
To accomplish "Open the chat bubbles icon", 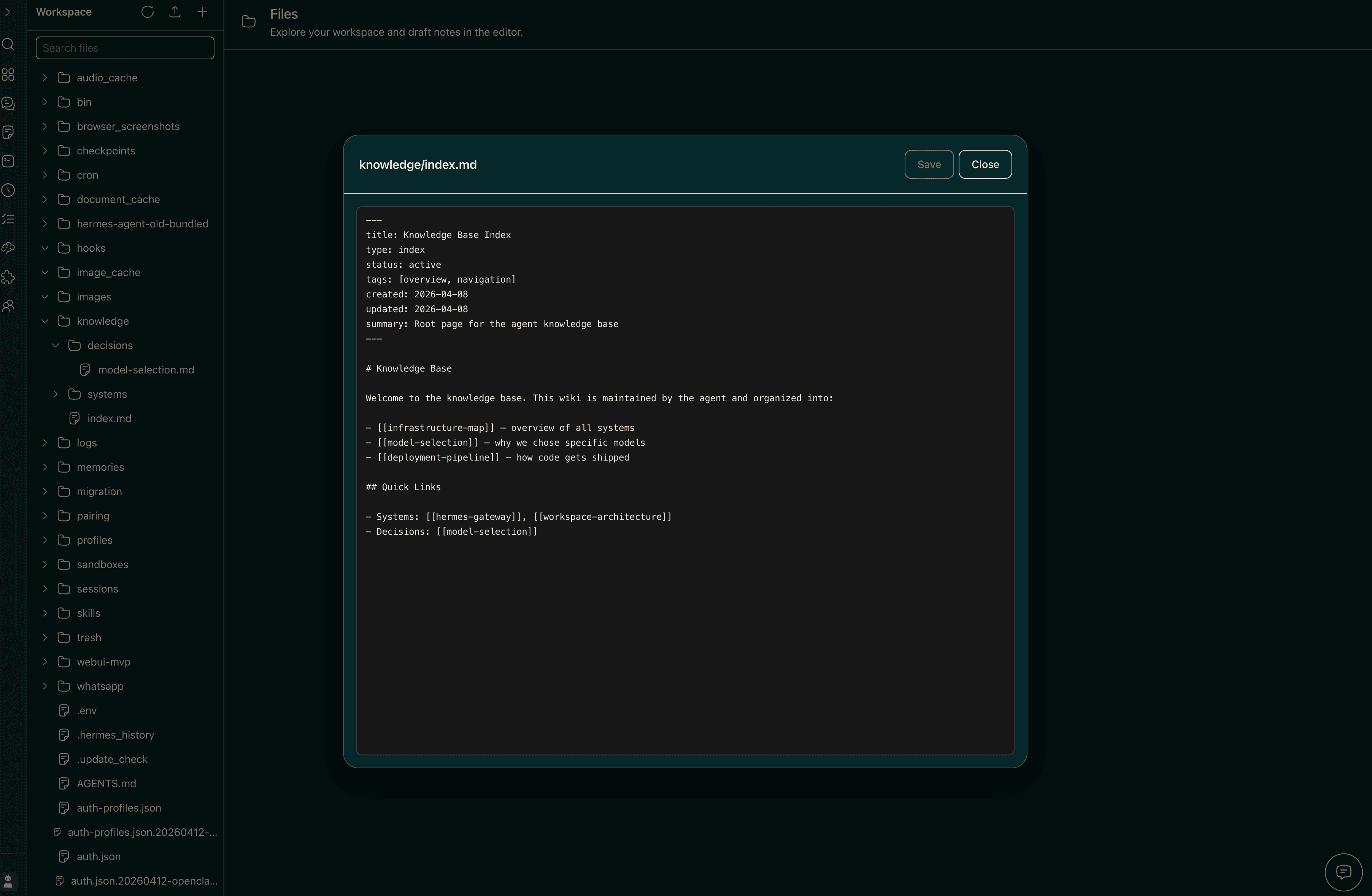I will (8, 103).
